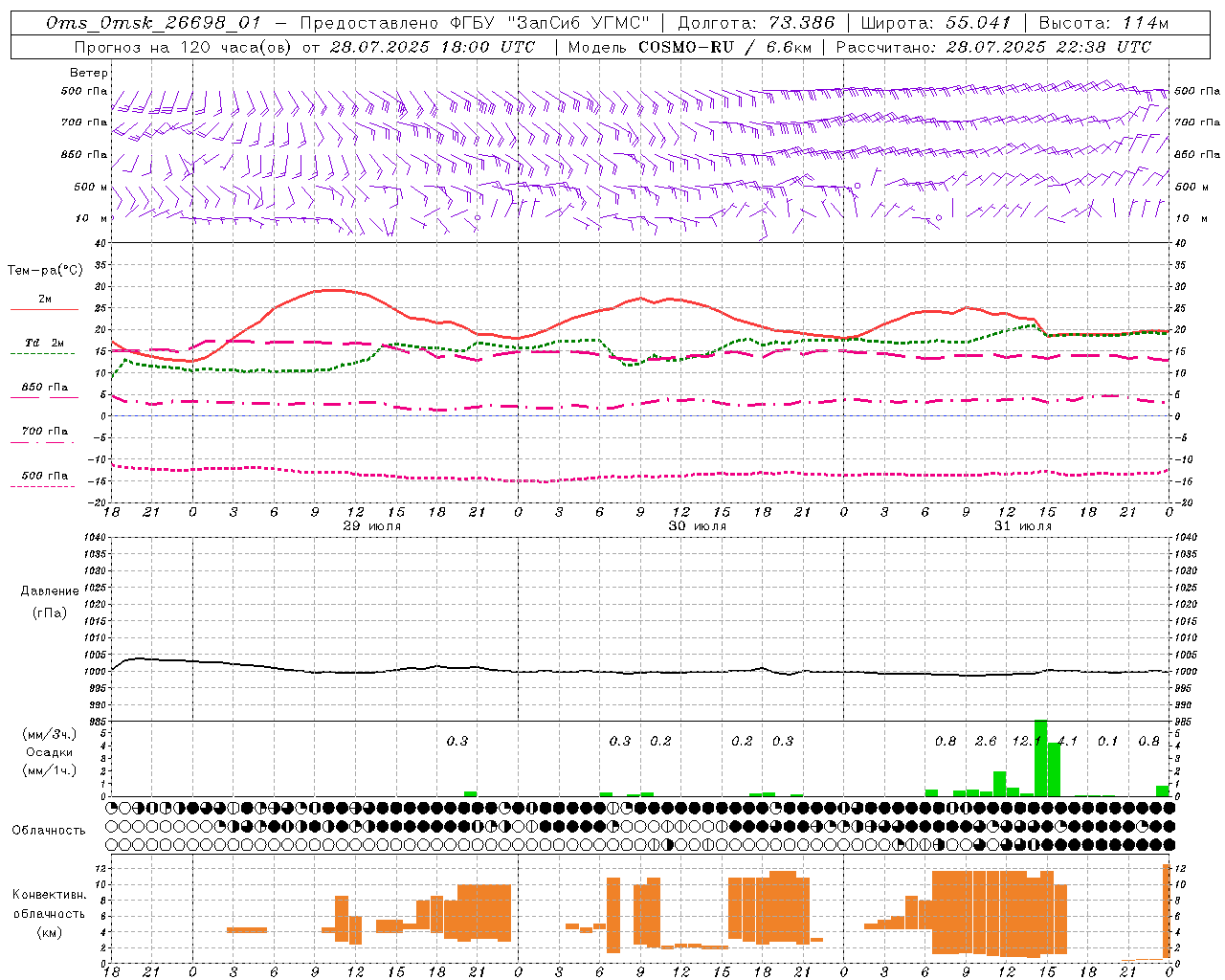1225x980 pixels.
Task: Click the "Конвективн." convective cloud label
Action: 50,895
